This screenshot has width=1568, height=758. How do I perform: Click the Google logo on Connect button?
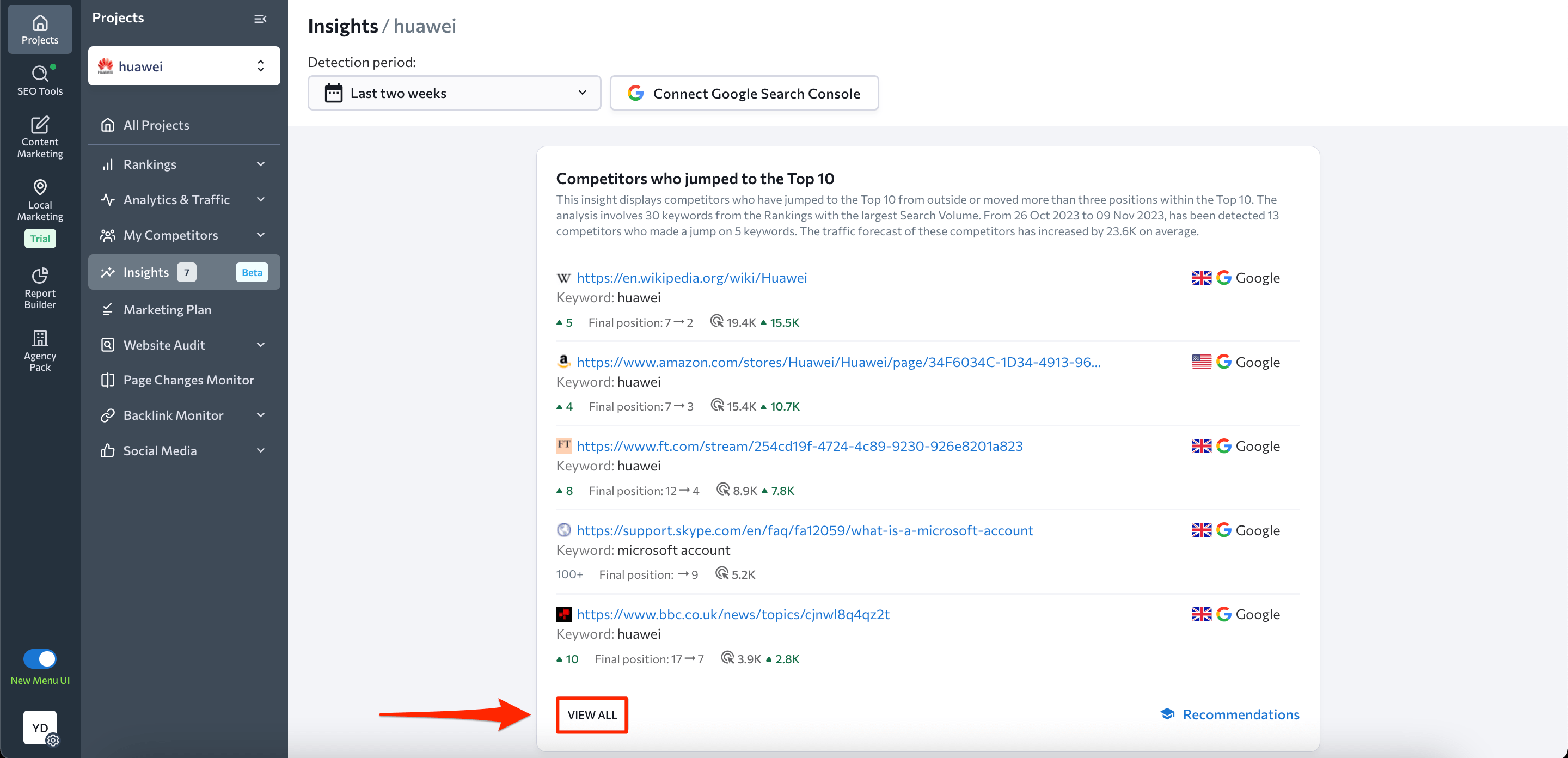(635, 93)
